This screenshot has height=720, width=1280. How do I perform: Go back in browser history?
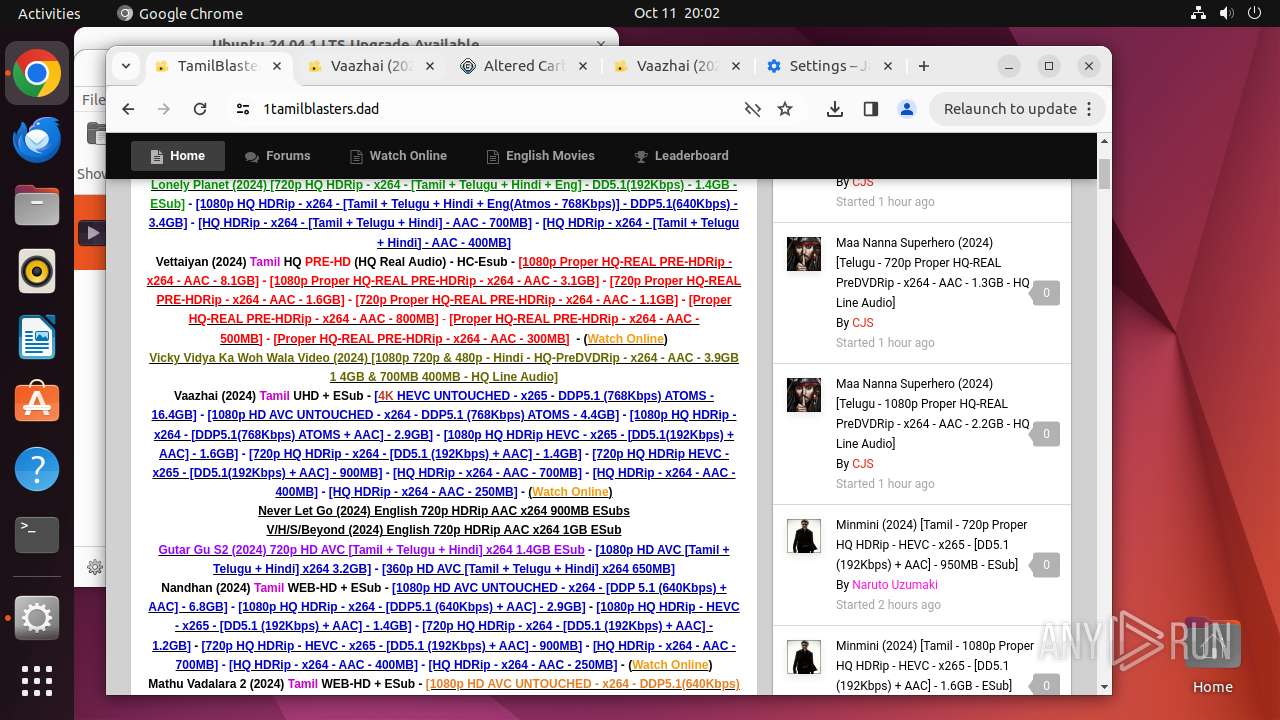pyautogui.click(x=128, y=109)
